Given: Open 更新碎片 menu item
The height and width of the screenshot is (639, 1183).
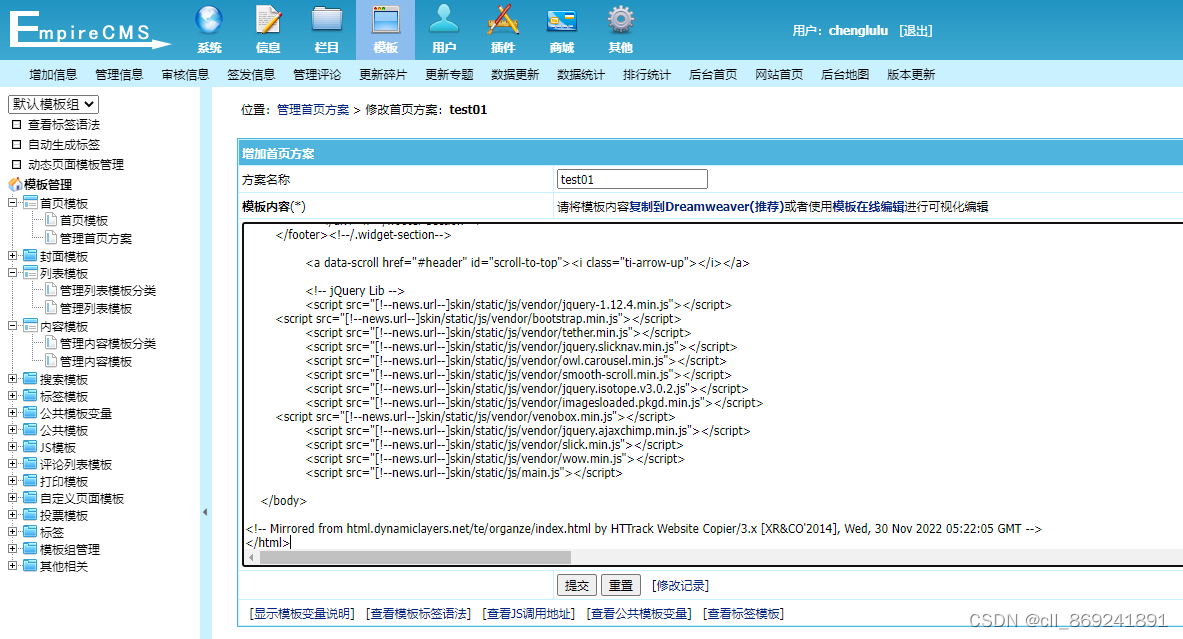Looking at the screenshot, I should (383, 75).
